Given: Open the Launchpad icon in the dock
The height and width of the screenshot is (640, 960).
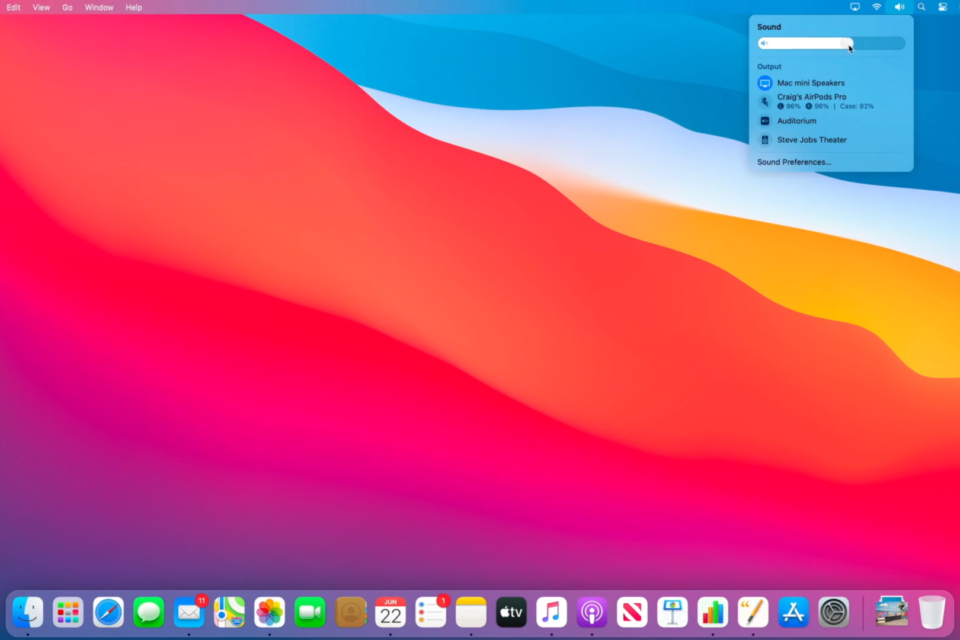Looking at the screenshot, I should (x=68, y=611).
